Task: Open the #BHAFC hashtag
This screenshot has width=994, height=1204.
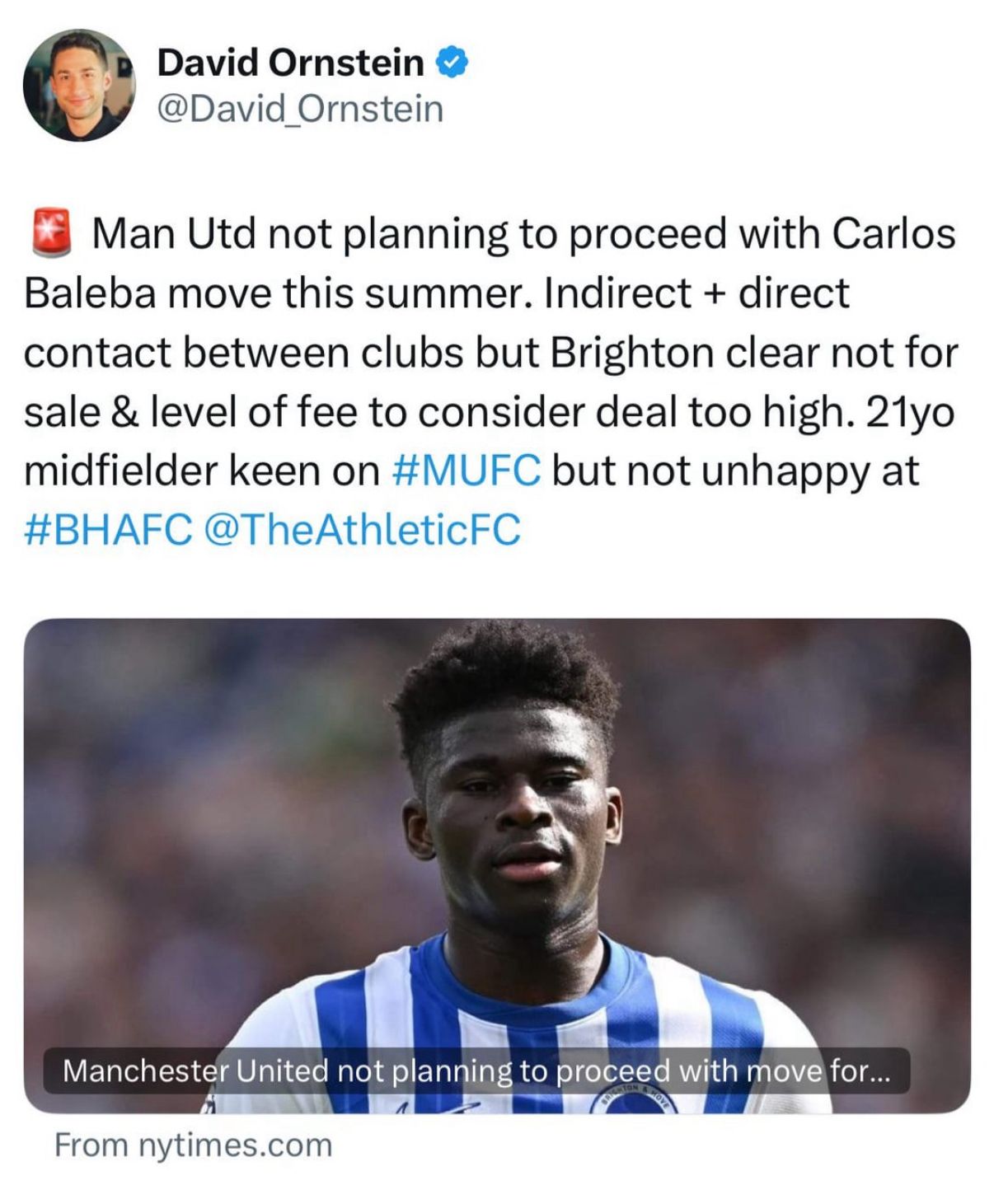Action: click(x=108, y=529)
